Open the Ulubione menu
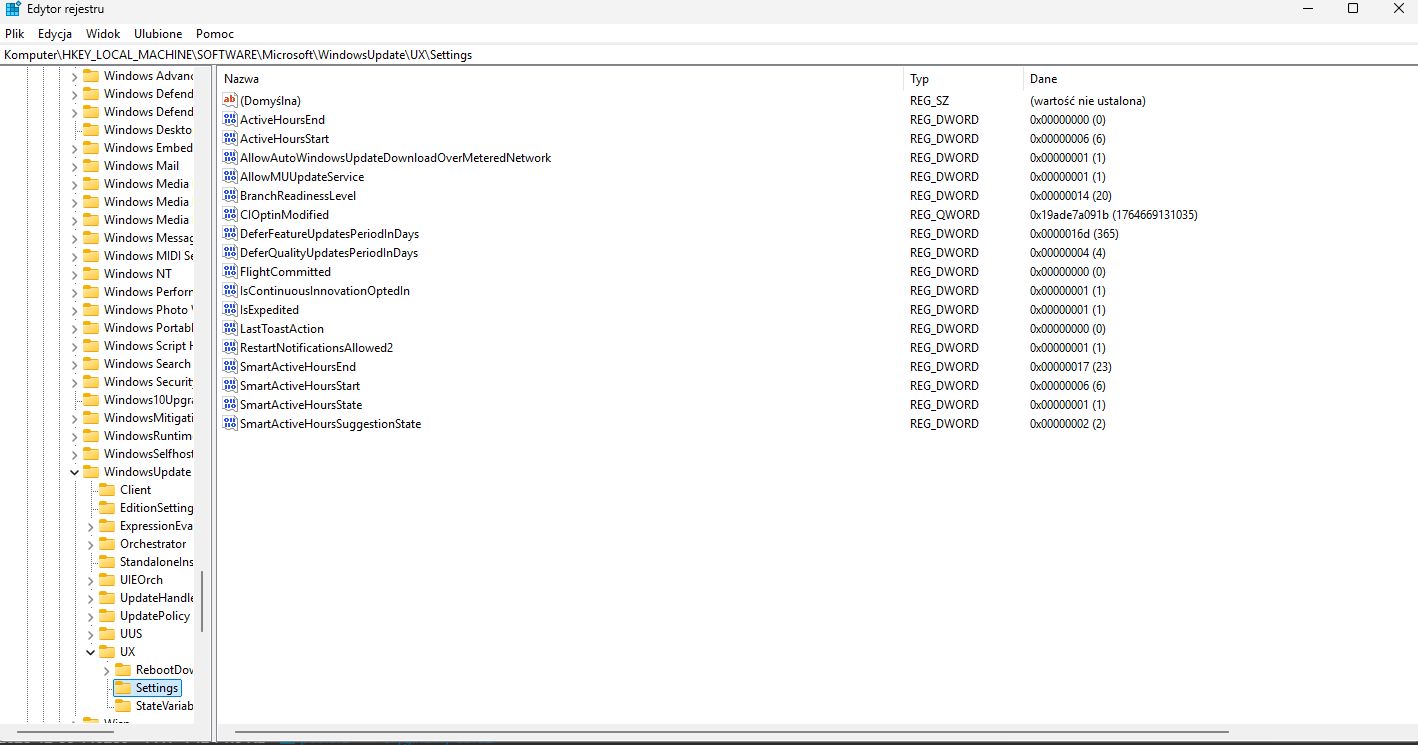Screen dimensions: 1418x745 (x=158, y=33)
